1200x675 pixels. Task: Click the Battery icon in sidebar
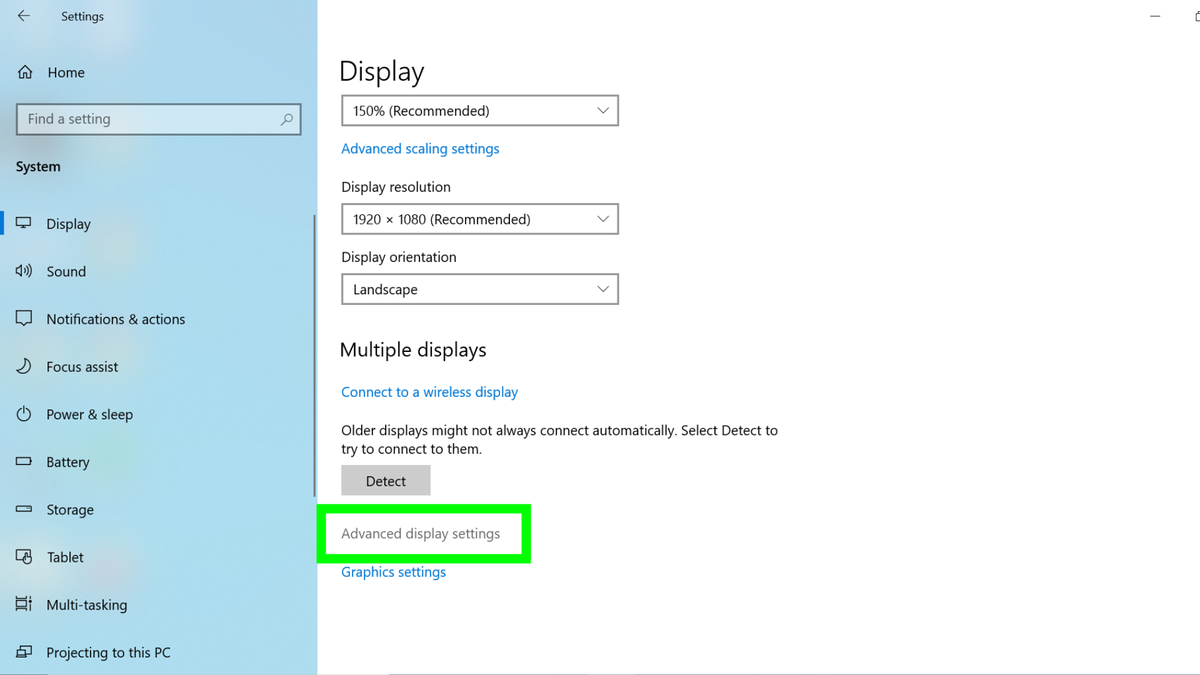pos(23,462)
